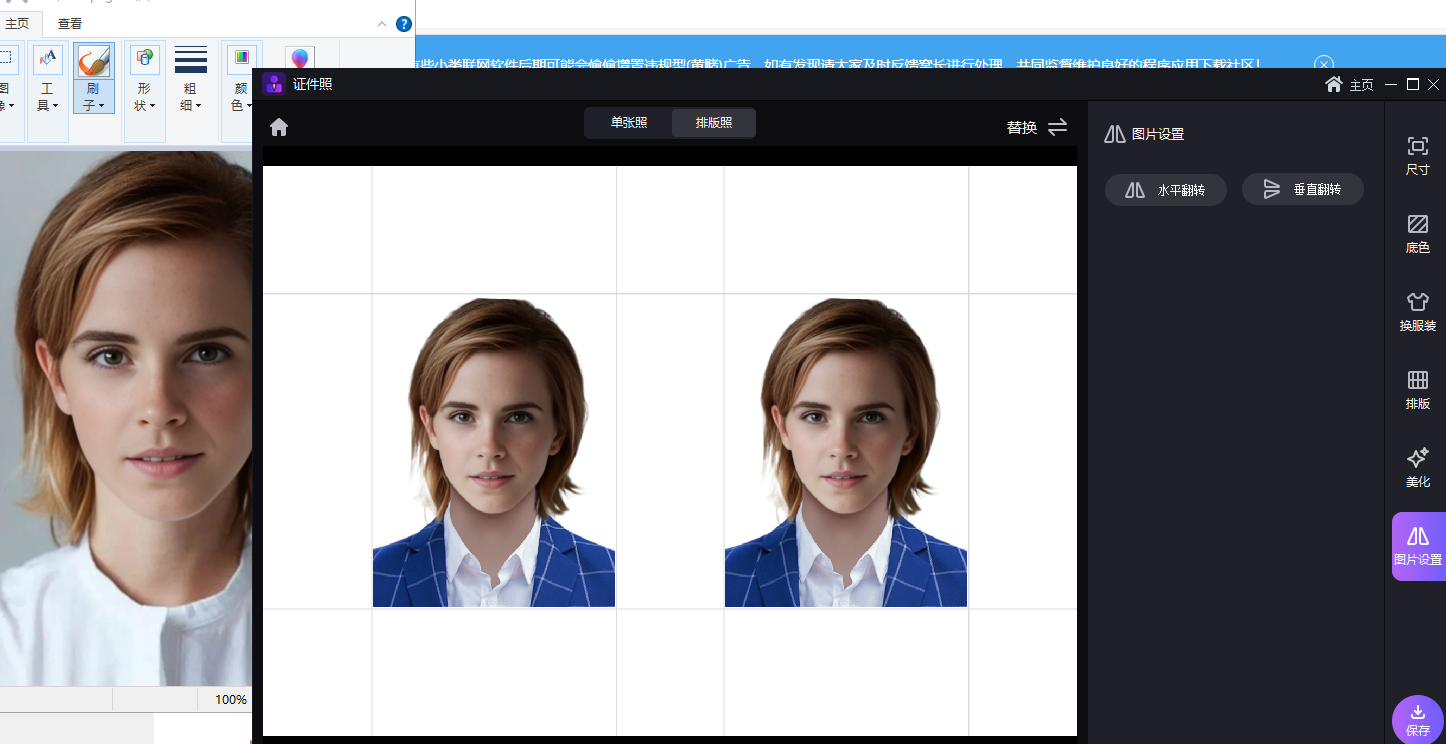Switch to 单张照 single photo mode
Image resolution: width=1446 pixels, height=744 pixels.
point(629,123)
